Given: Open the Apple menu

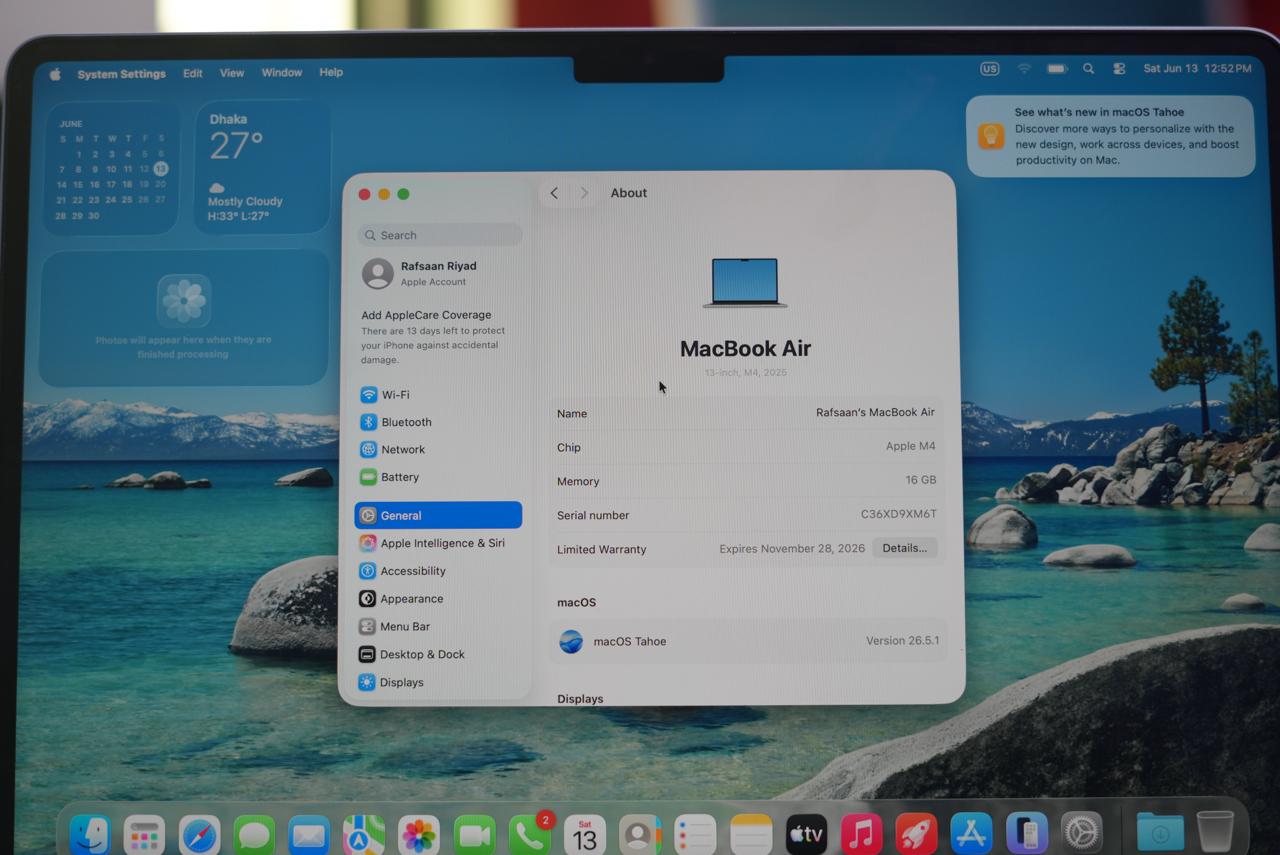Looking at the screenshot, I should 55,73.
